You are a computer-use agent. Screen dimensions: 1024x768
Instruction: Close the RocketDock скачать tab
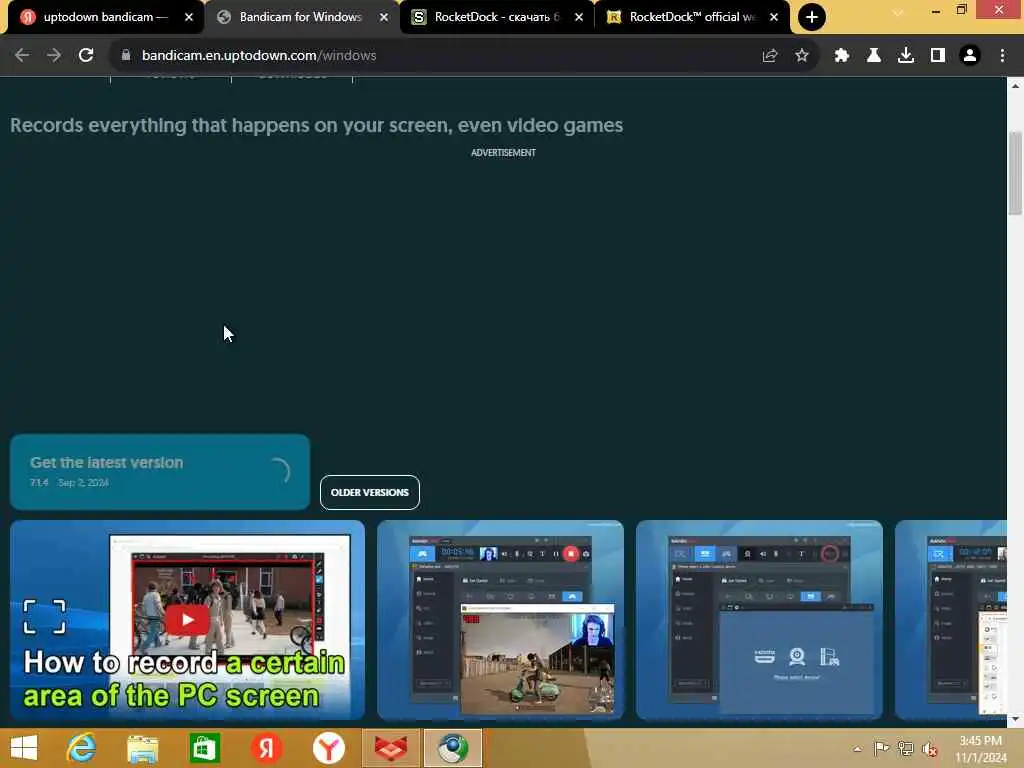click(x=579, y=17)
